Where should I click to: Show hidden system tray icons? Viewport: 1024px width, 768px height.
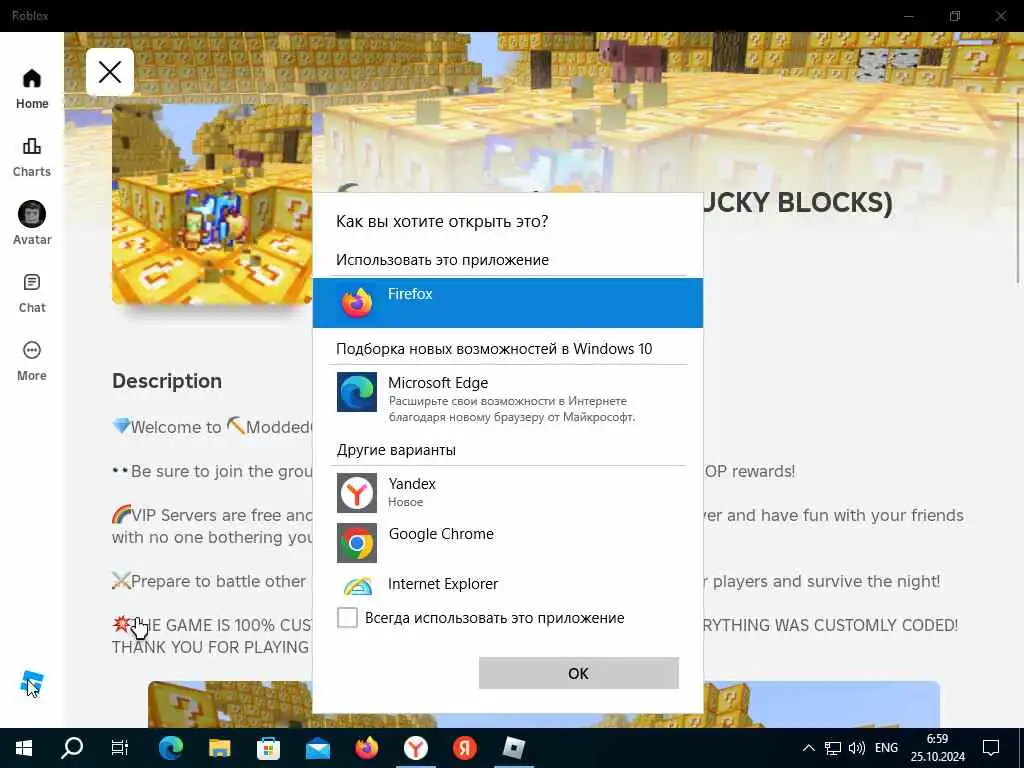pos(808,748)
